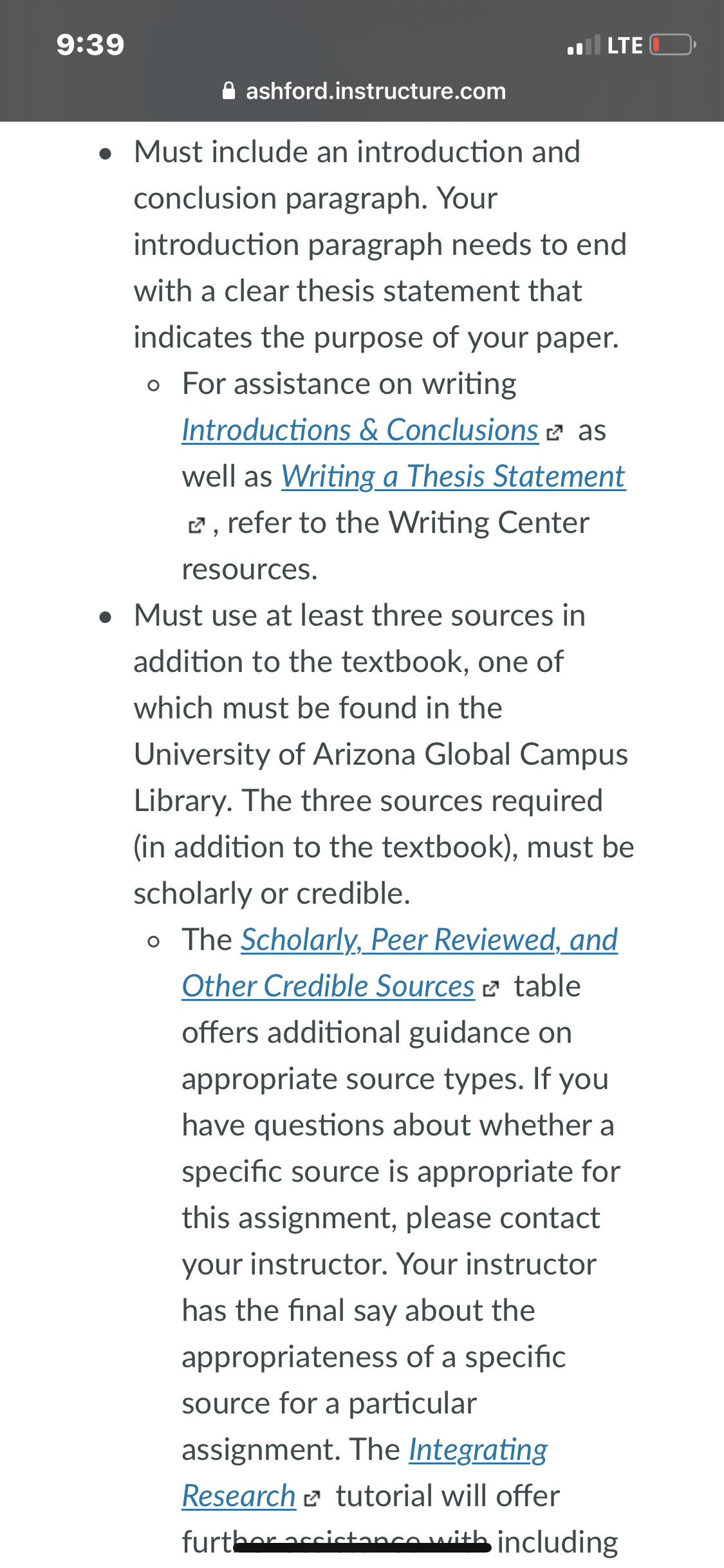Tap the battery icon in status bar
Viewport: 724px width, 1568px height.
(673, 45)
